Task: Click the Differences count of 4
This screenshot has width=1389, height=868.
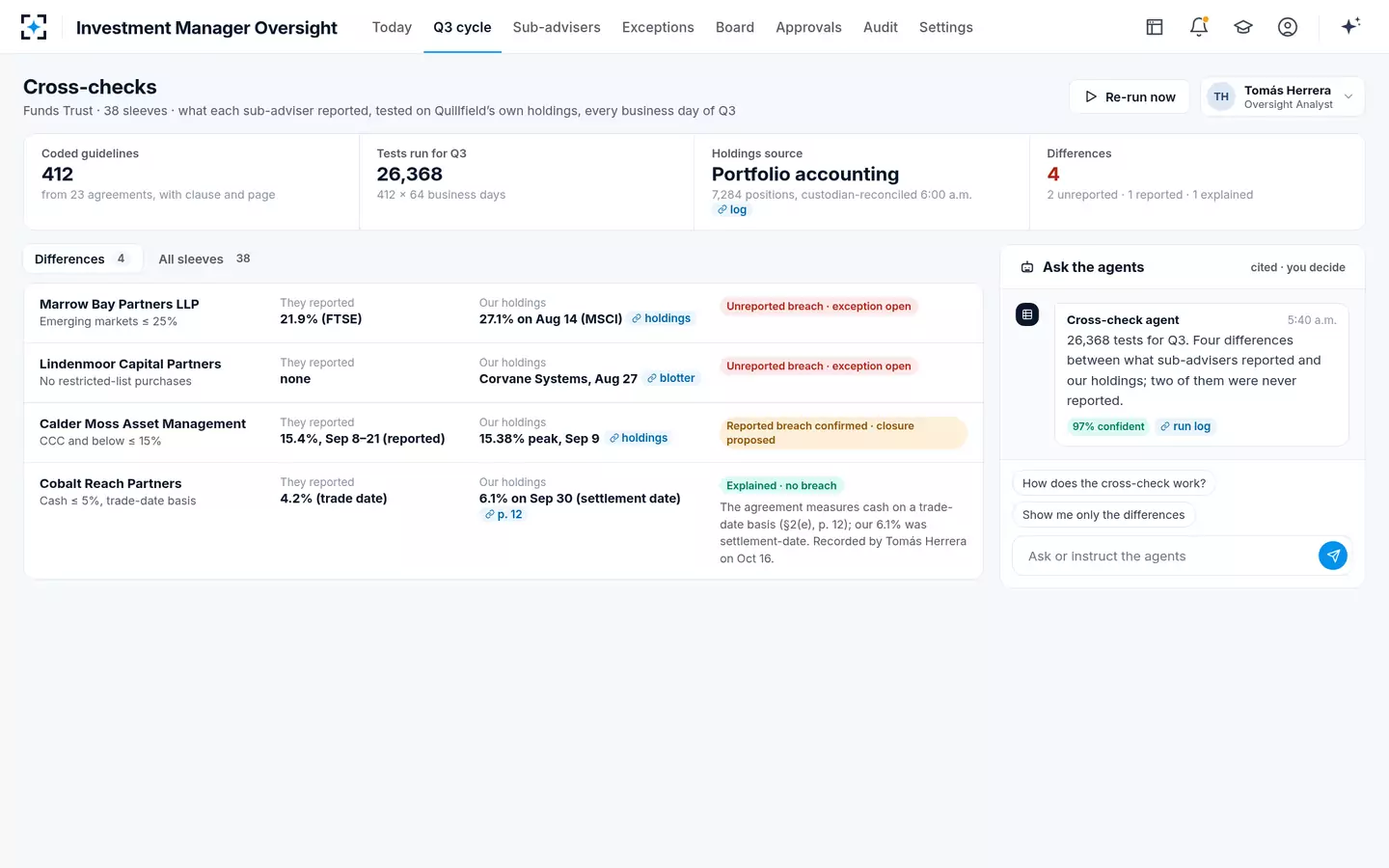Action: pos(1053,174)
